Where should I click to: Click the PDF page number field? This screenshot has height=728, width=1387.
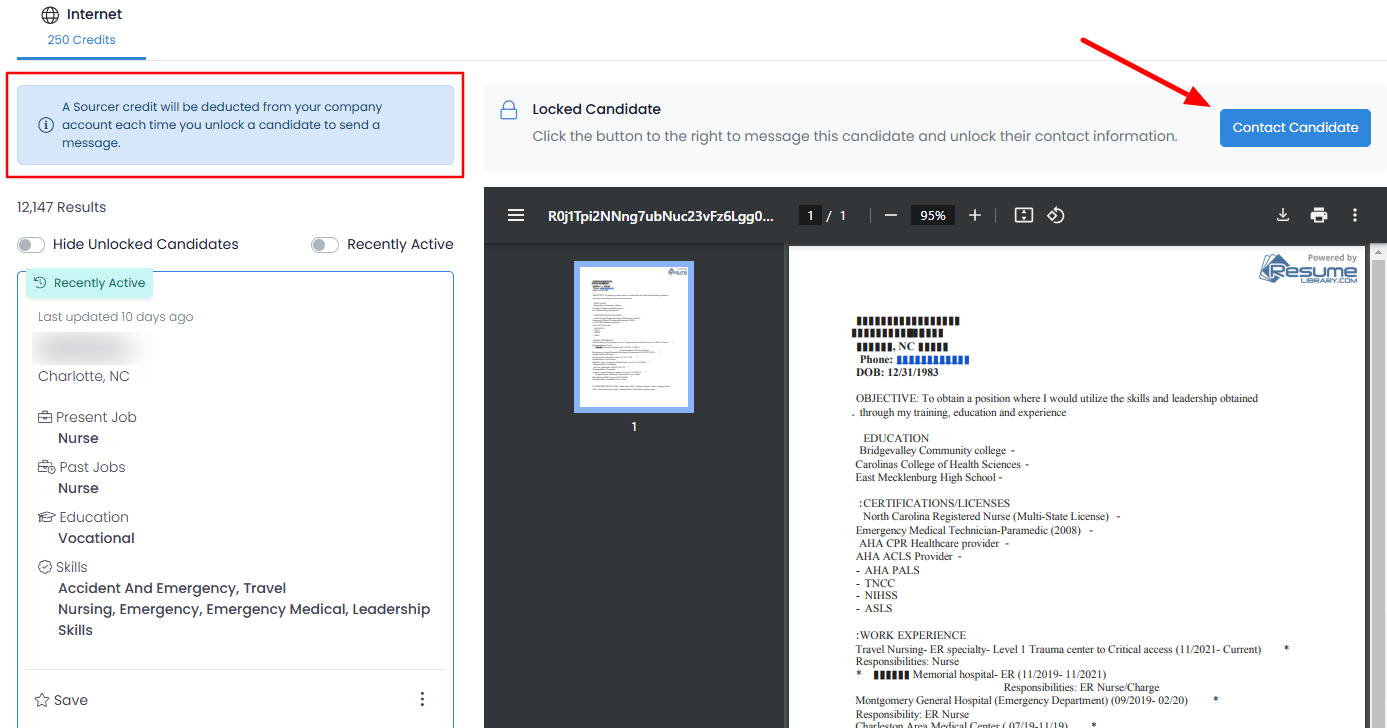810,215
